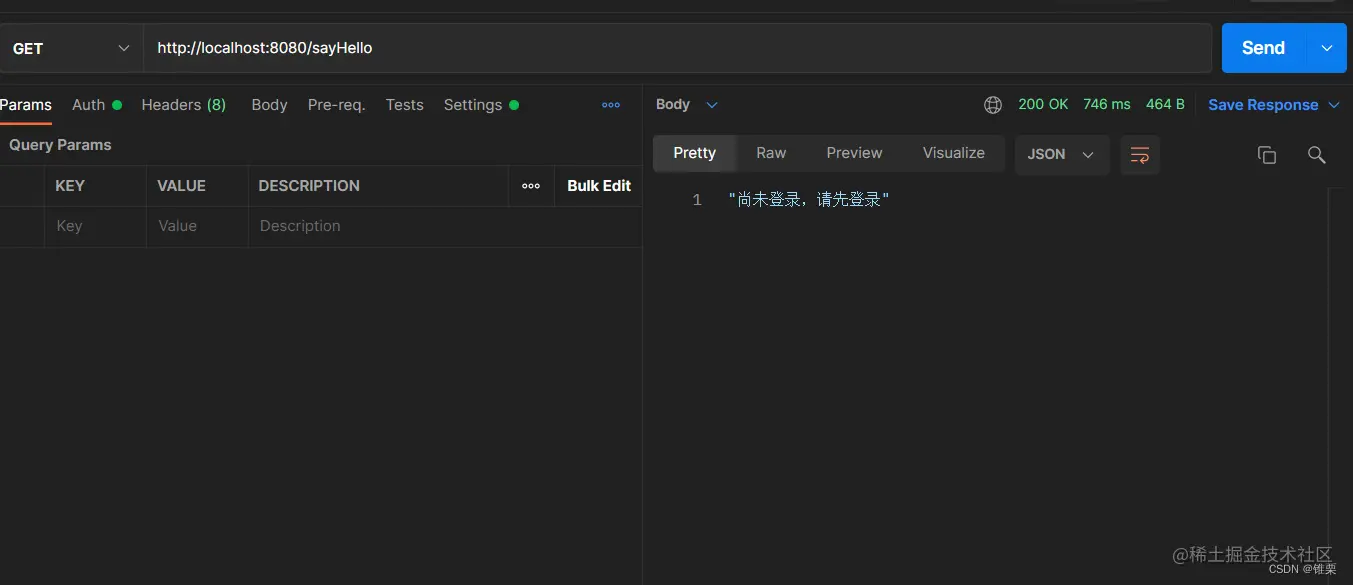
Task: Click the KEY column header
Action: [x=70, y=186]
